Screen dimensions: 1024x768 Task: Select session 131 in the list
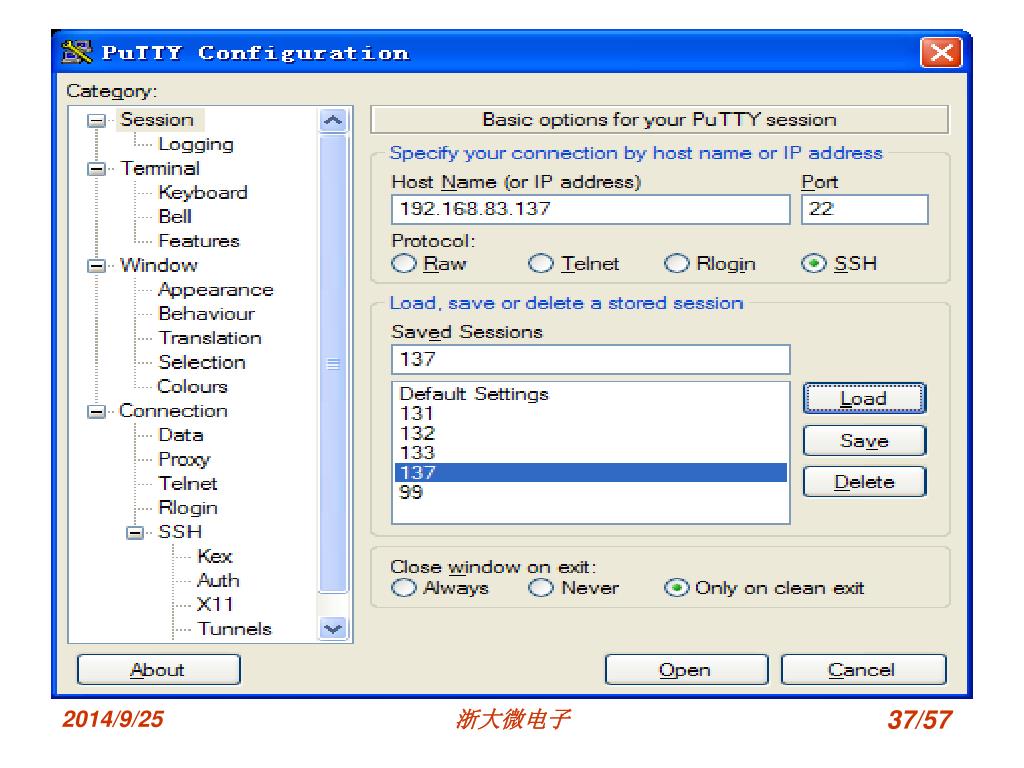tap(590, 413)
